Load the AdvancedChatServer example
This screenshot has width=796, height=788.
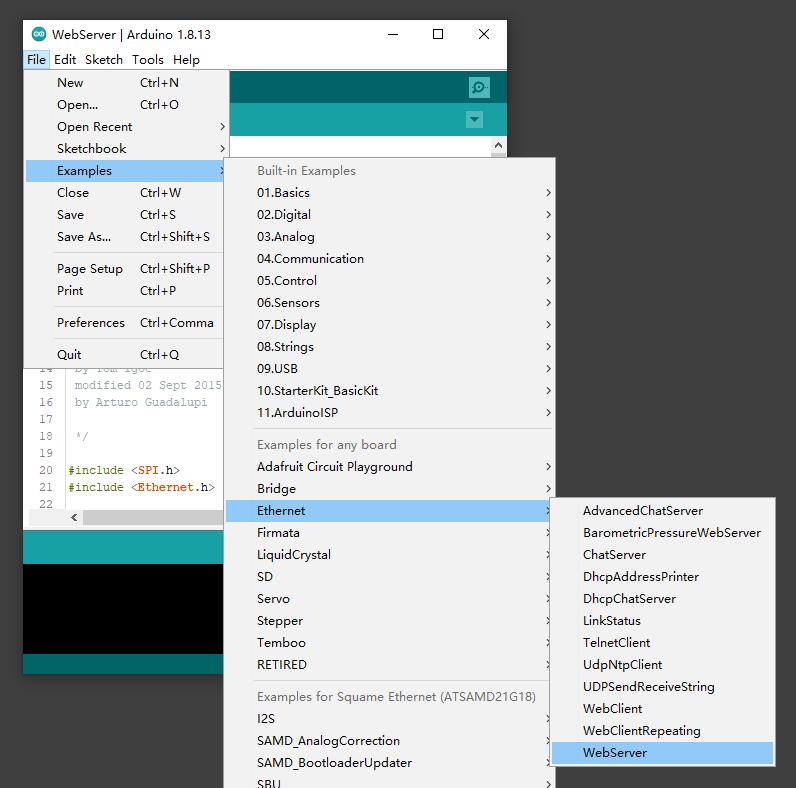coord(662,511)
